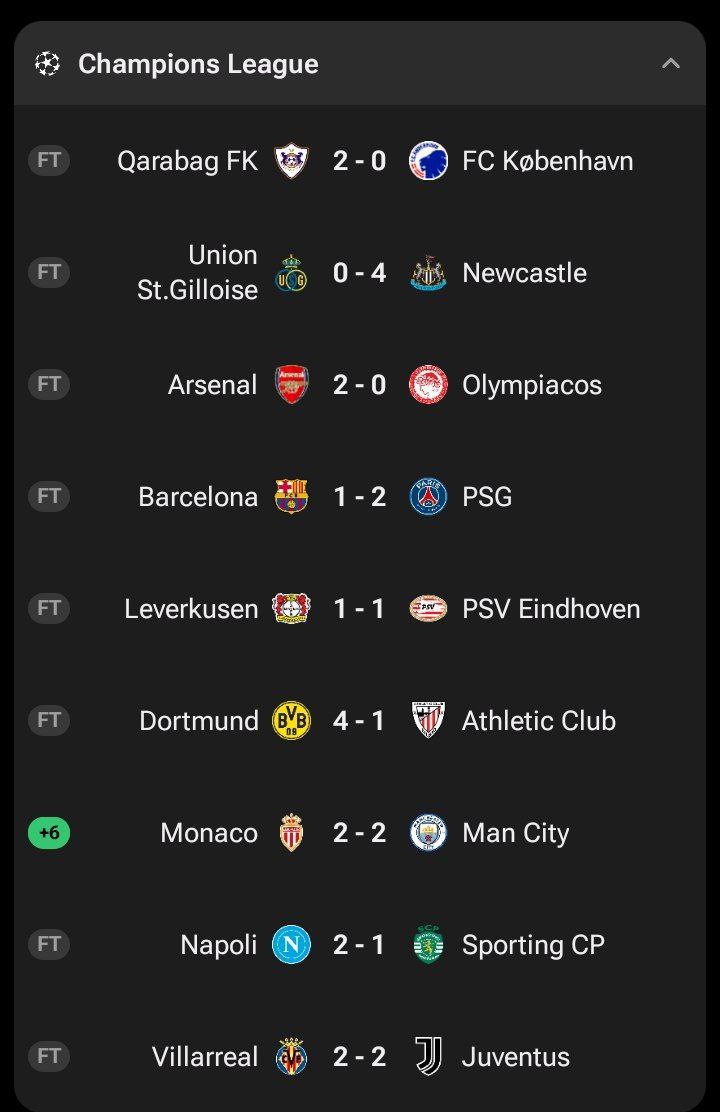Click the Olympiacos club crest

click(428, 385)
